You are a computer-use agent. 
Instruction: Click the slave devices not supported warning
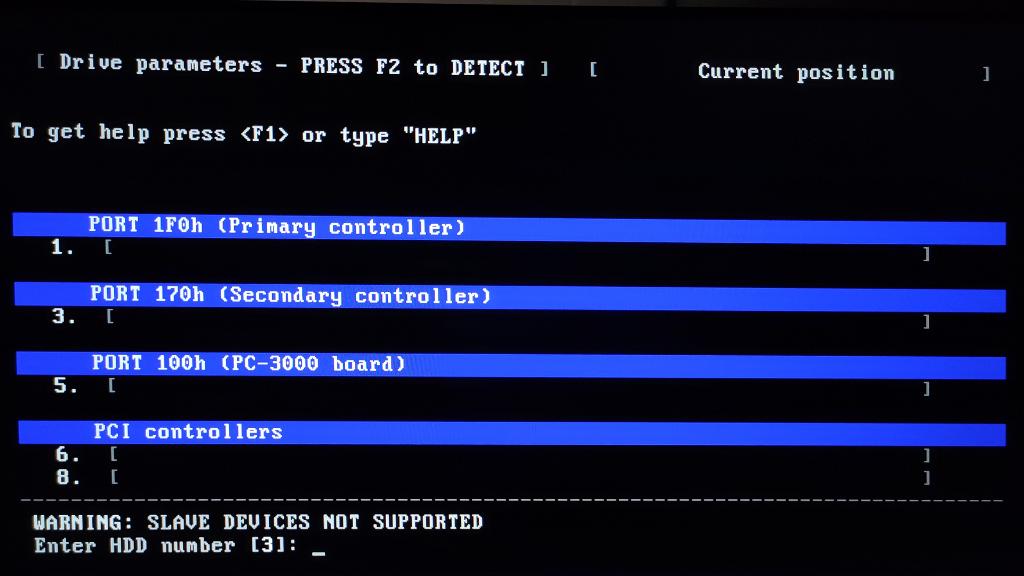(x=257, y=522)
